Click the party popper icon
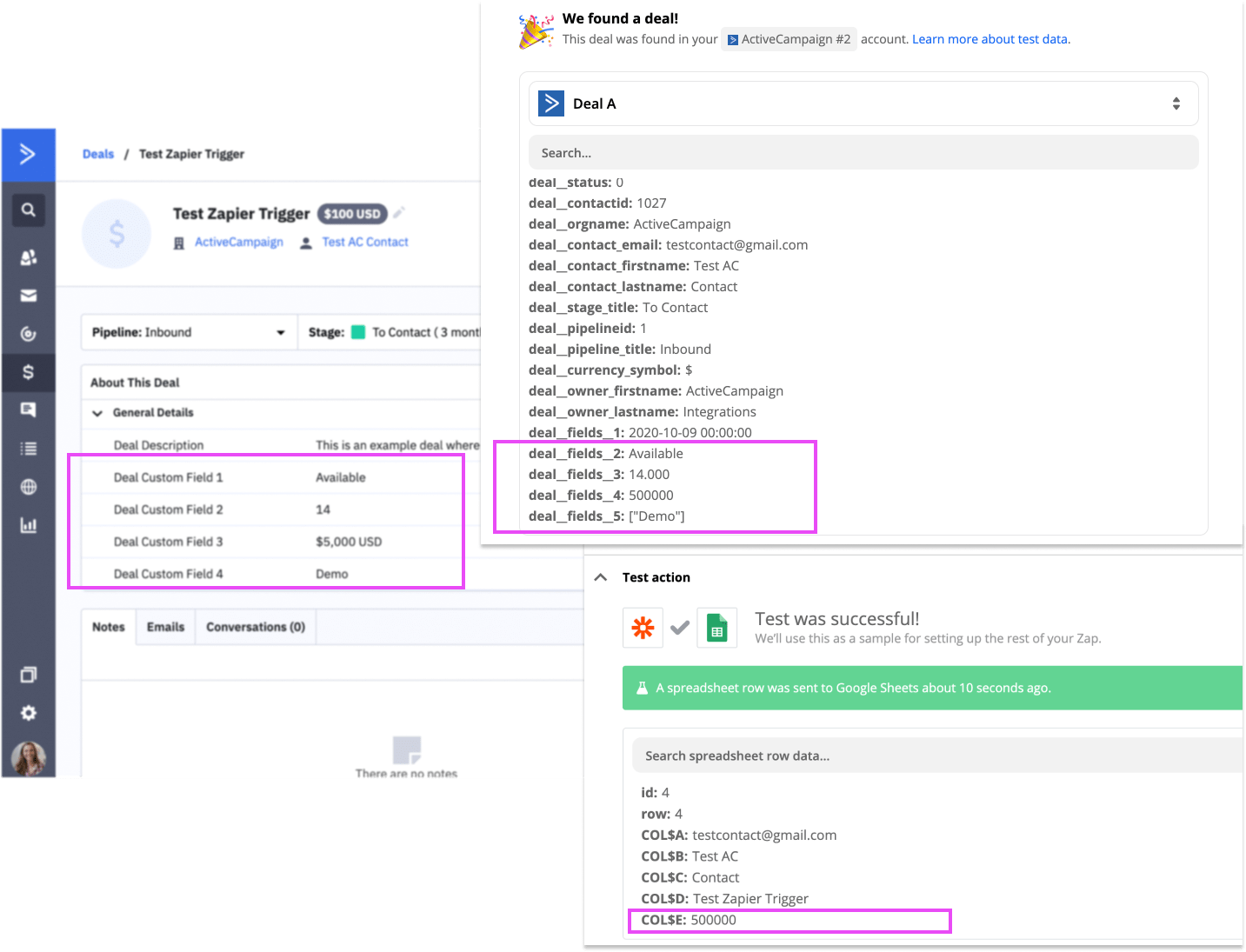The image size is (1246, 952). pyautogui.click(x=536, y=30)
